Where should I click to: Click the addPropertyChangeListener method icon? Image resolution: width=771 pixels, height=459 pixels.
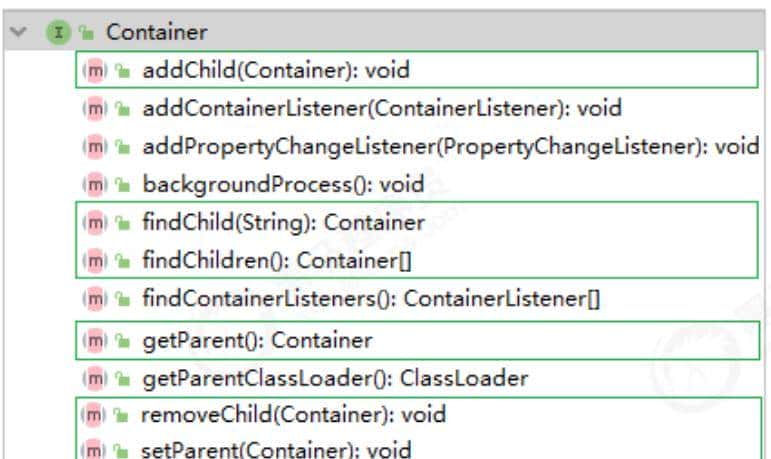point(94,147)
